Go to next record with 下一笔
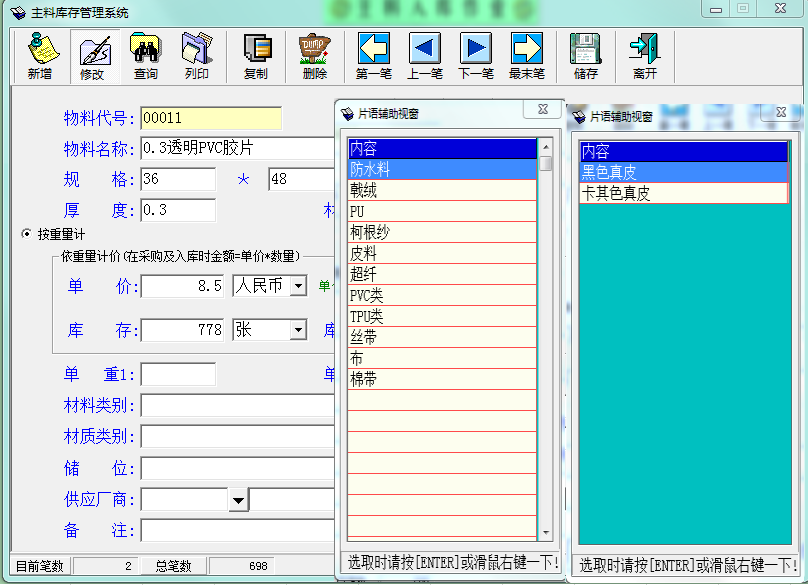This screenshot has width=808, height=585. 476,56
